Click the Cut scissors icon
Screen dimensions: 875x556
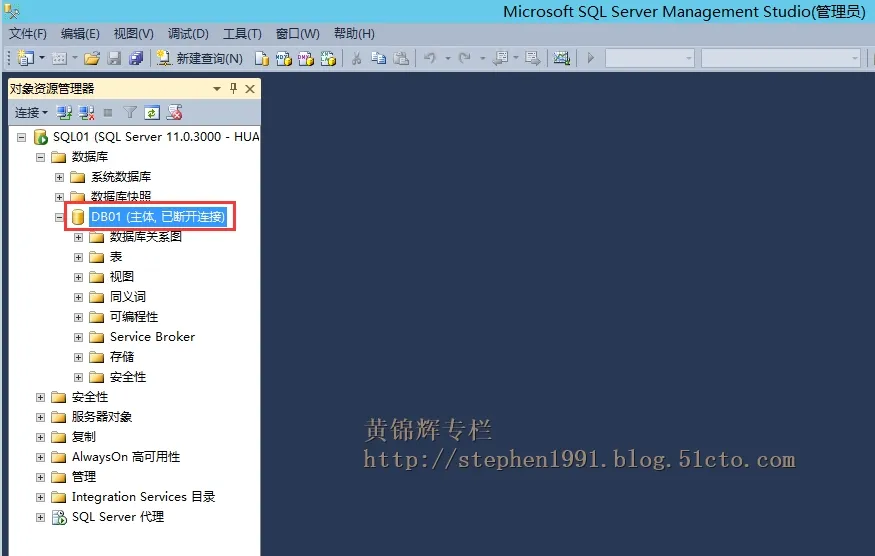[x=357, y=58]
